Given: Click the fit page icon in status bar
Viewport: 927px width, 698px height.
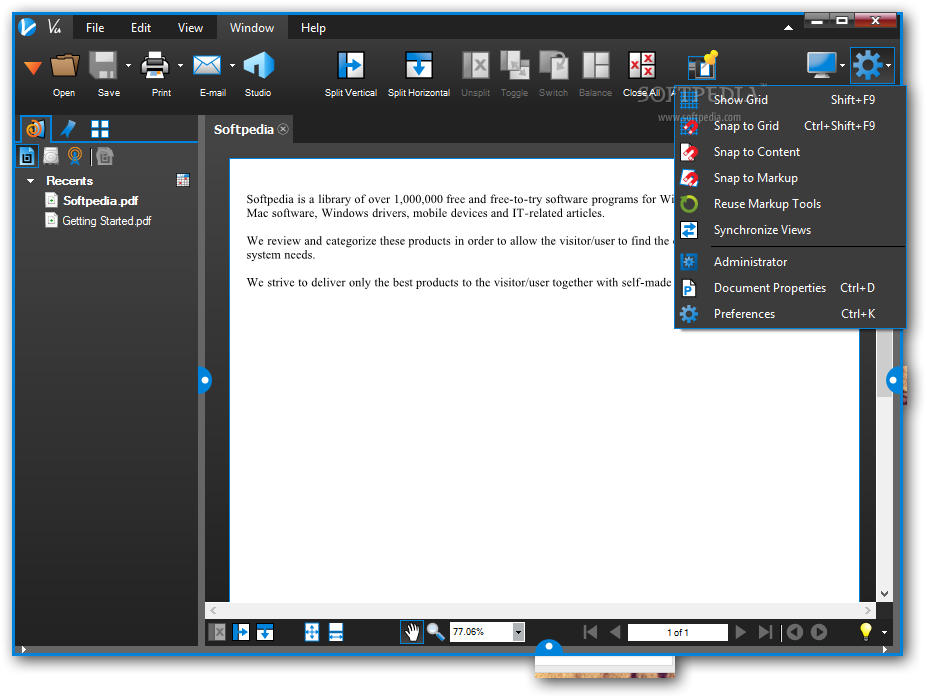Looking at the screenshot, I should (x=312, y=632).
